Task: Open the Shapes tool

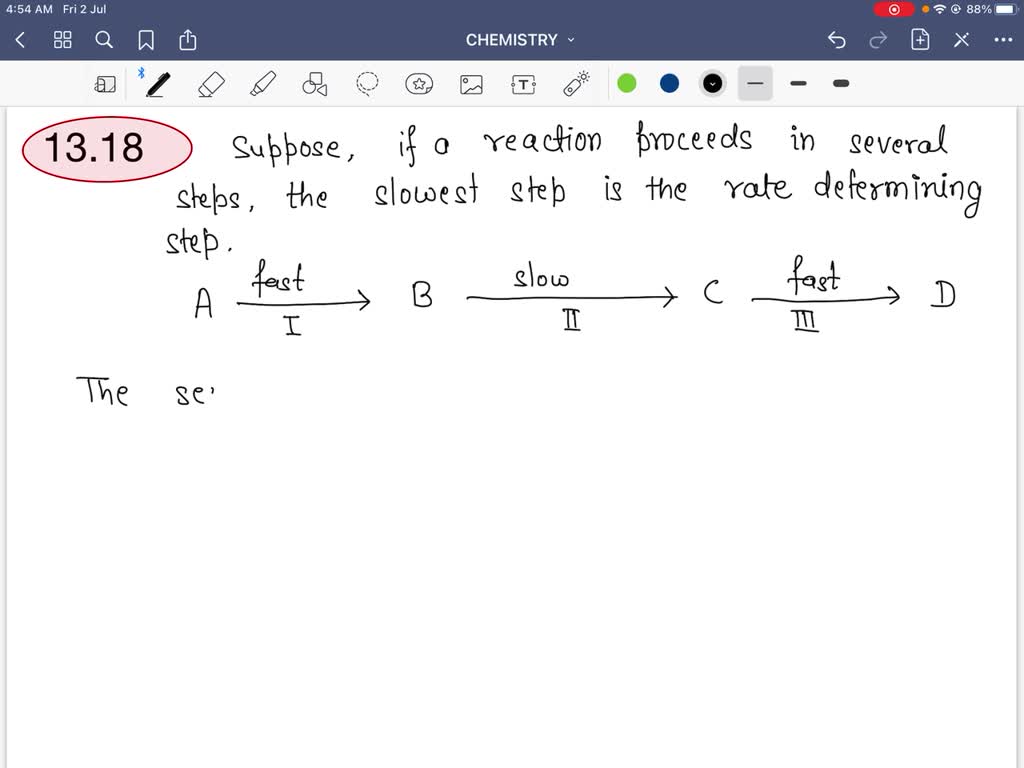Action: (x=315, y=84)
